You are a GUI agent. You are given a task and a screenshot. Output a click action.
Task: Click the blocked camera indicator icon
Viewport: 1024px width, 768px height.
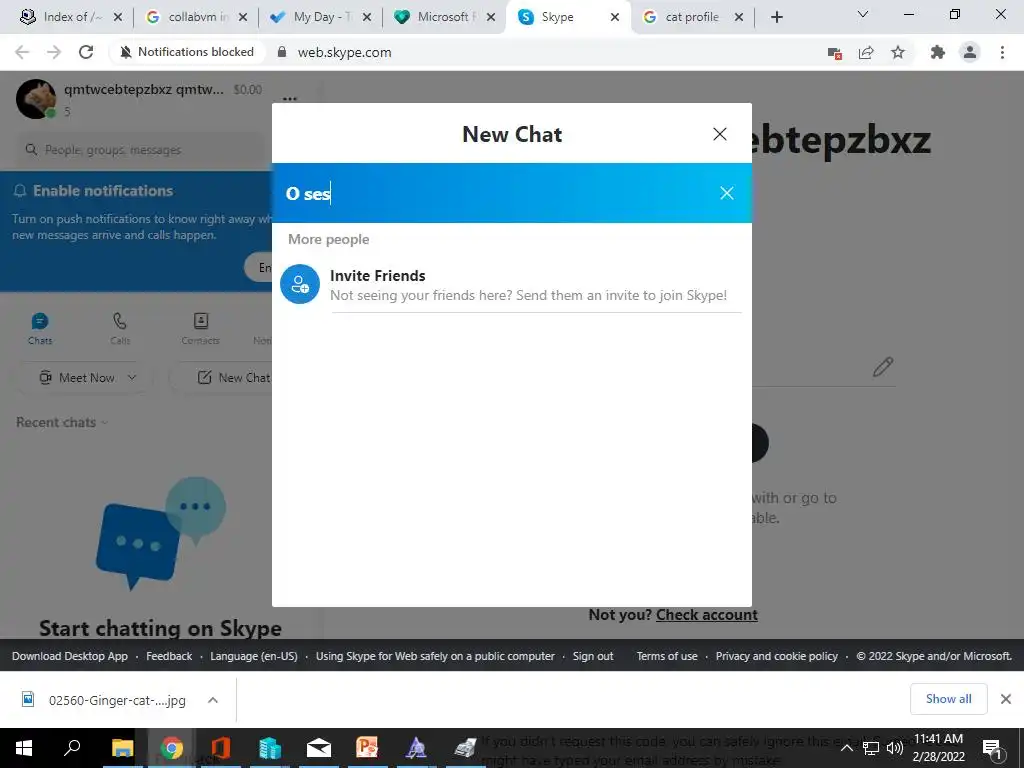[x=834, y=53]
